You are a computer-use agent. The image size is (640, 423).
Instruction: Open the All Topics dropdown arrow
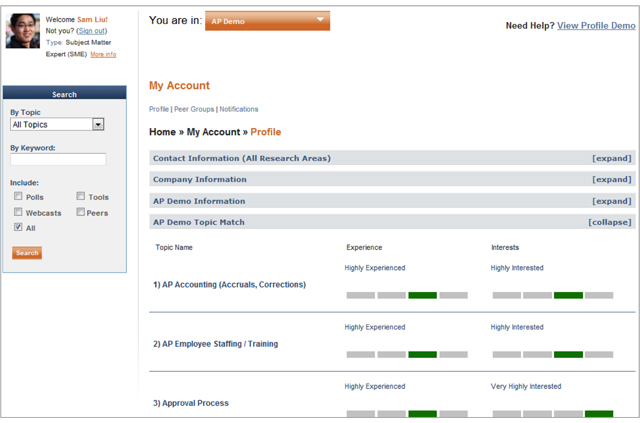(x=98, y=124)
